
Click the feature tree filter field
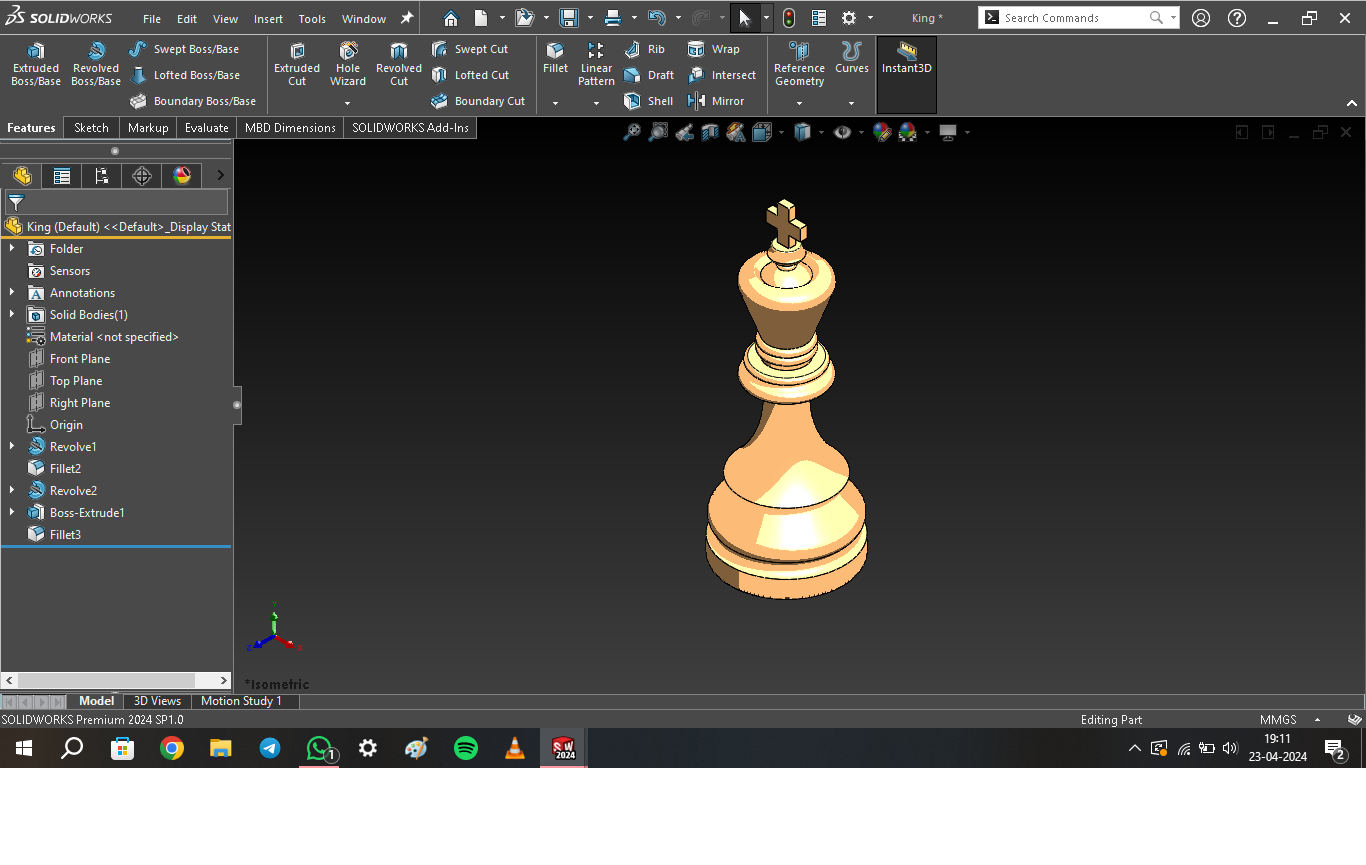tap(116, 202)
